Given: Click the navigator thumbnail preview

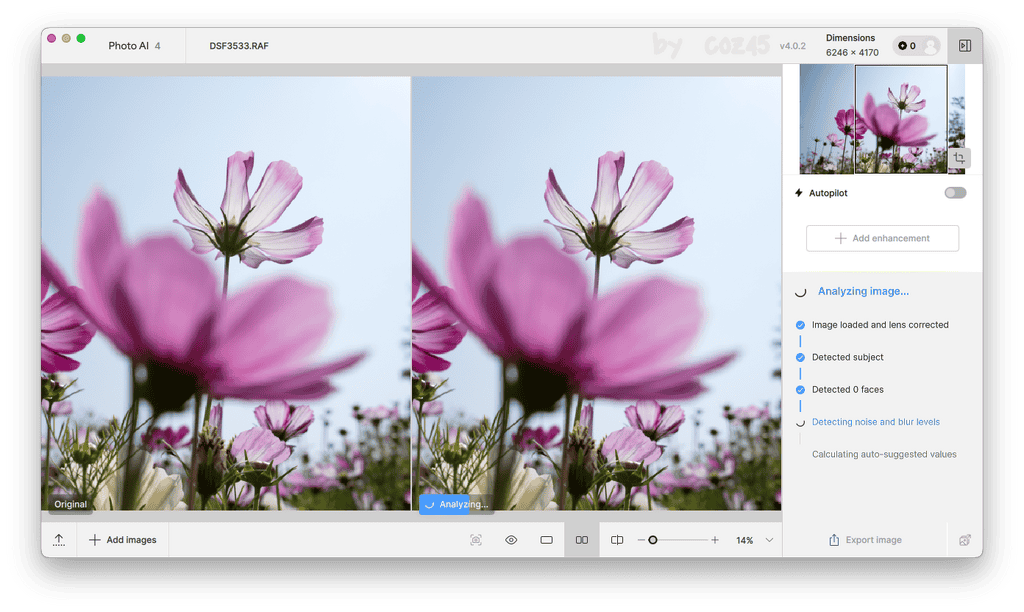Looking at the screenshot, I should pos(882,119).
